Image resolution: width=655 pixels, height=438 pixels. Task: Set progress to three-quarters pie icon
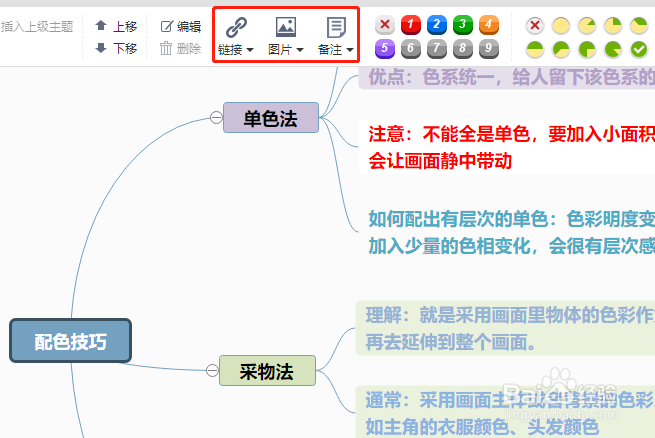pyautogui.click(x=587, y=50)
